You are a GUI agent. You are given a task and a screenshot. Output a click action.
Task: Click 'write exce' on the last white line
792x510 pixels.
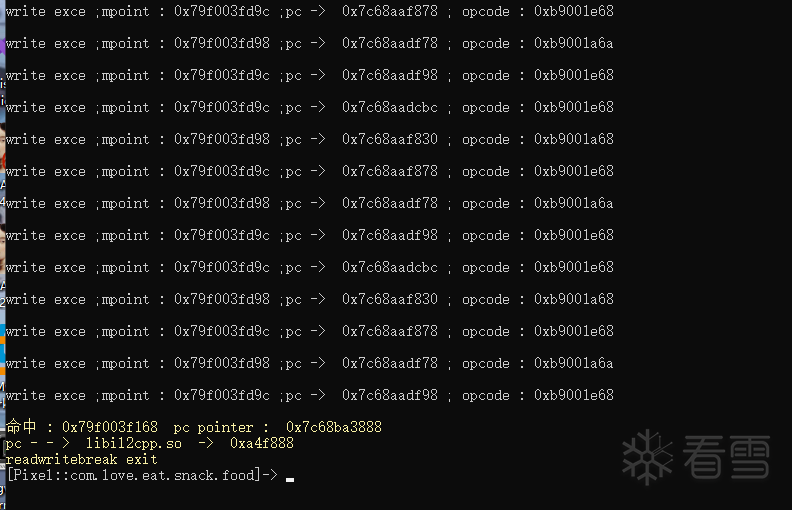[x=46, y=395]
